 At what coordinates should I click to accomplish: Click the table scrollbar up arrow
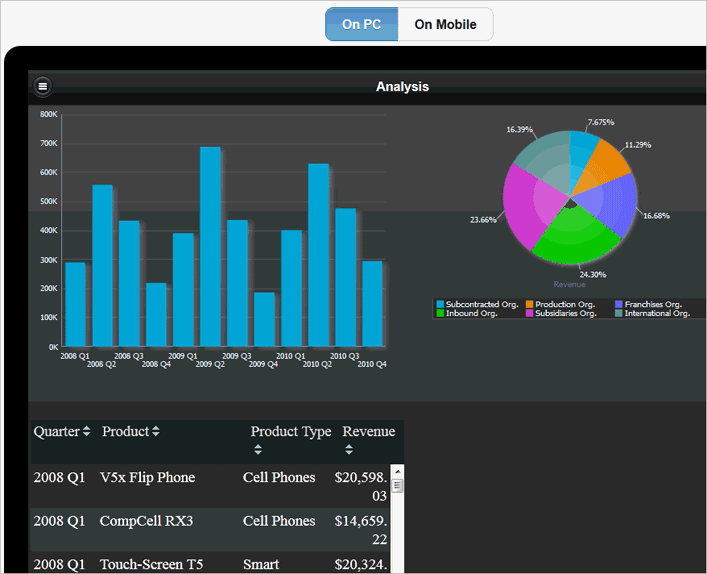tap(397, 472)
